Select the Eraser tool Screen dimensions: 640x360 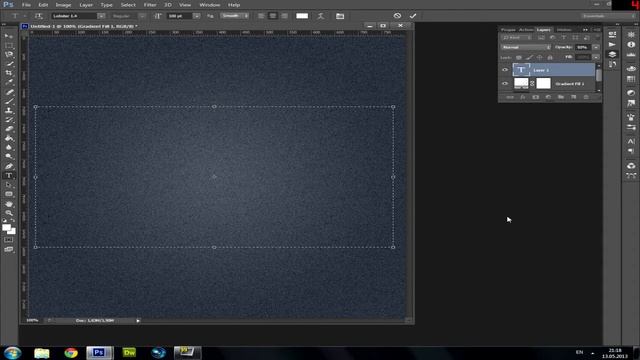[x=9, y=129]
